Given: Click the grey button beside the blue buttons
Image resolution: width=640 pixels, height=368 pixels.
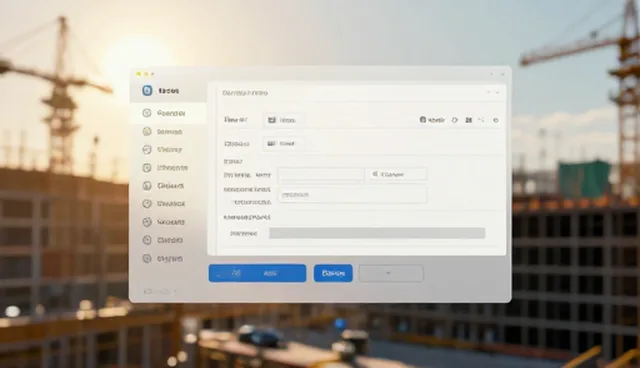Looking at the screenshot, I should [391, 273].
